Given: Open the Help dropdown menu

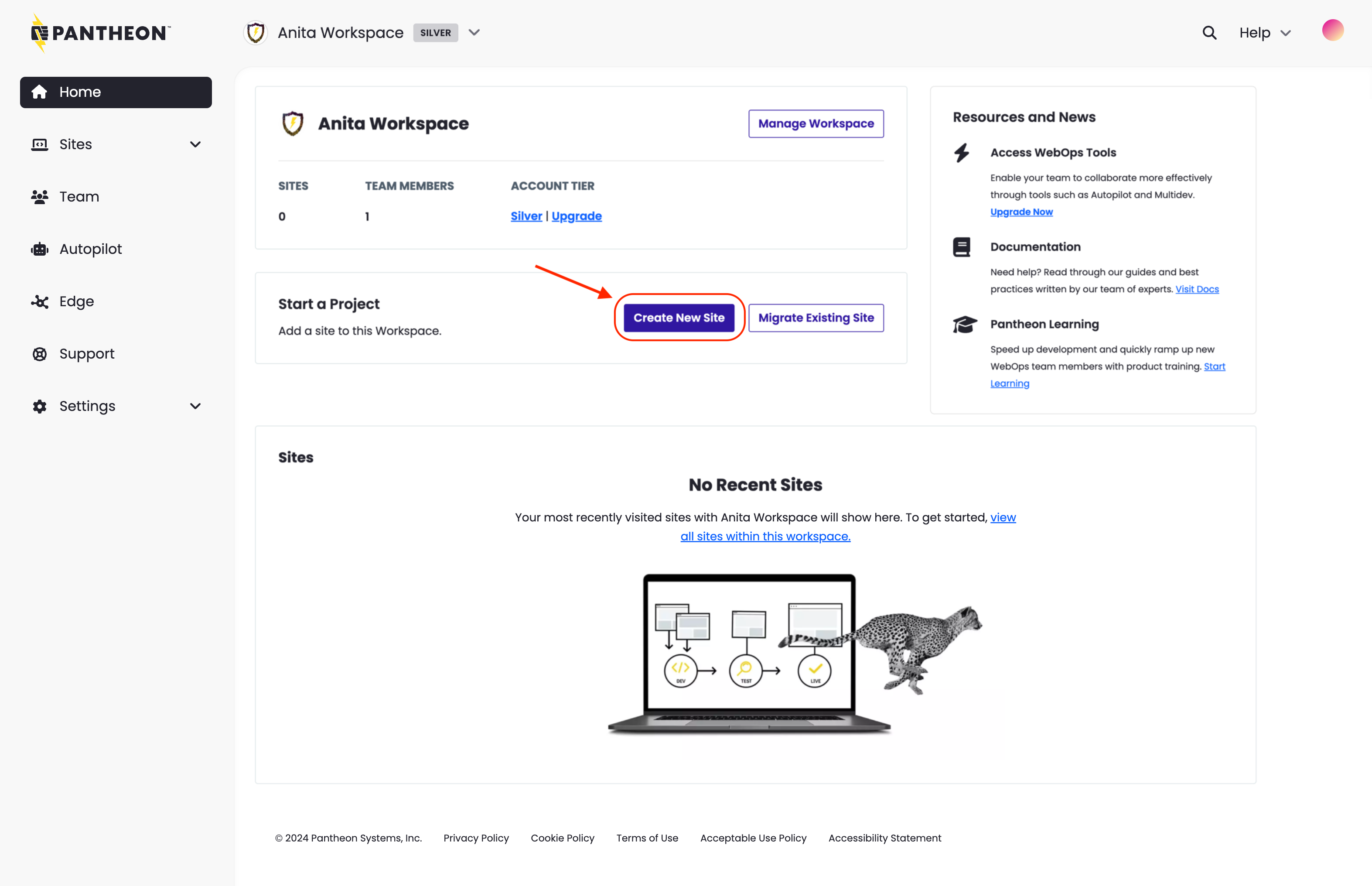Looking at the screenshot, I should (x=1264, y=33).
